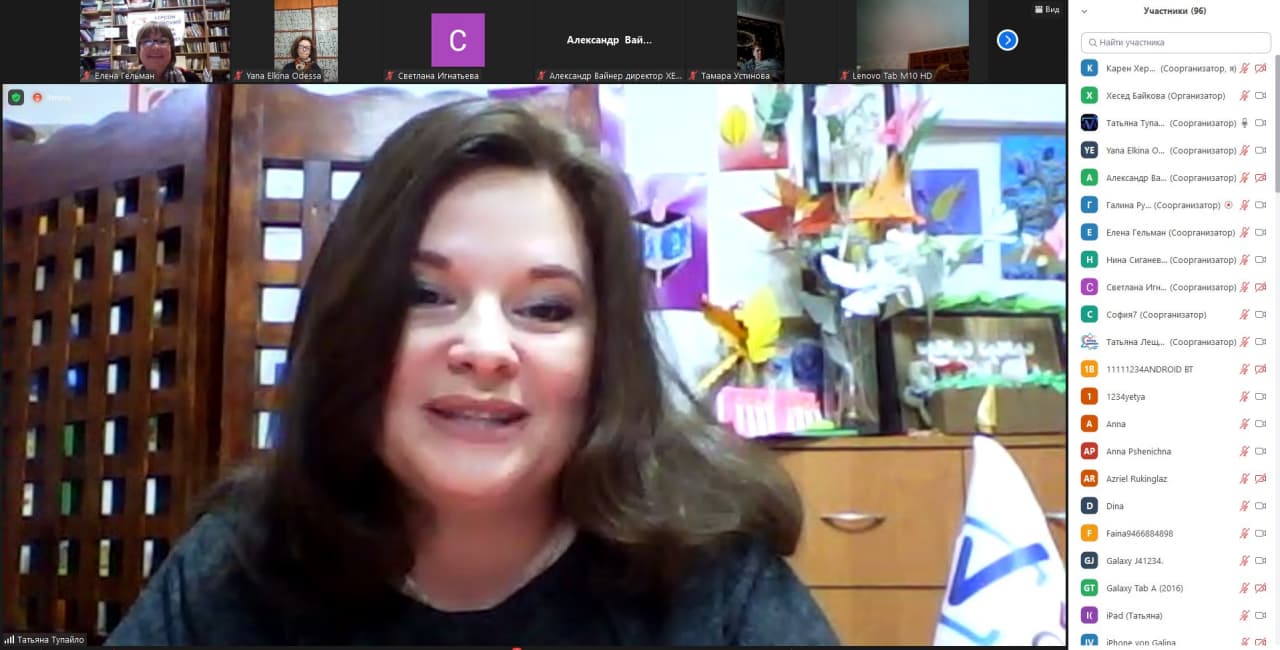Click the crossed camera icon for Galaxy Tab A (2016)
The height and width of the screenshot is (650, 1280).
click(1261, 588)
